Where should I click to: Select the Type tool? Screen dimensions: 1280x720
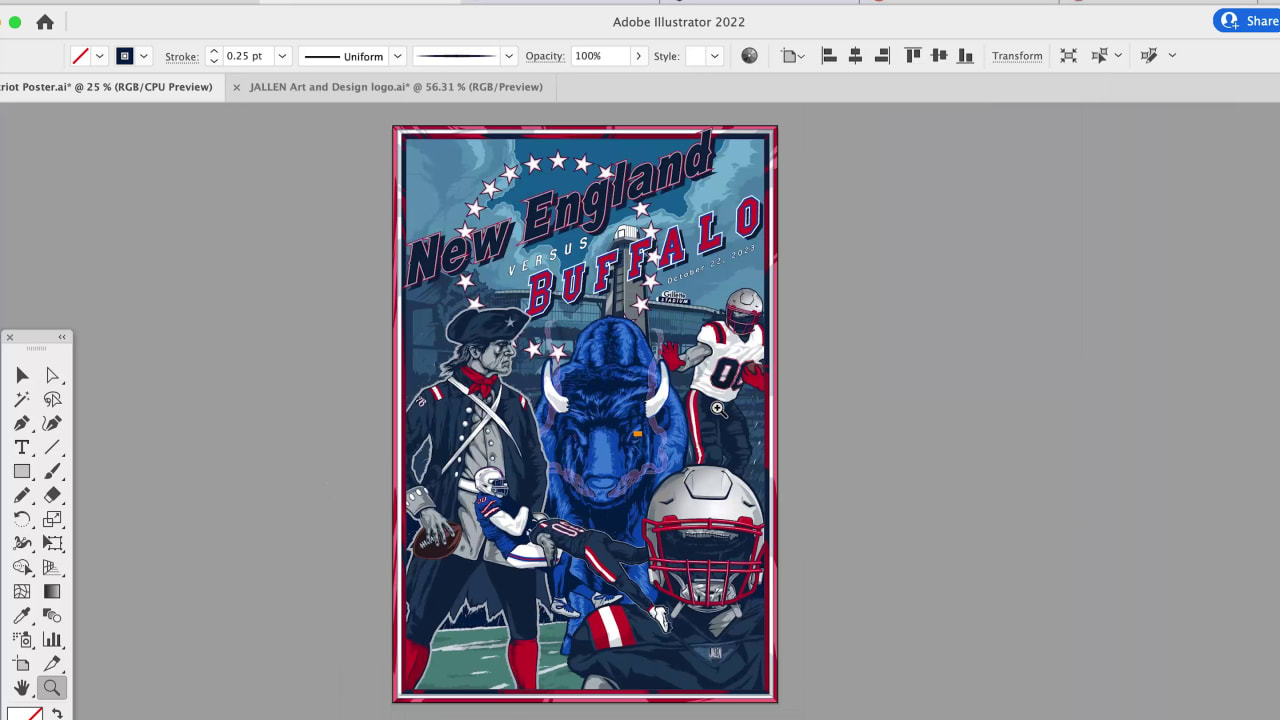tap(22, 447)
